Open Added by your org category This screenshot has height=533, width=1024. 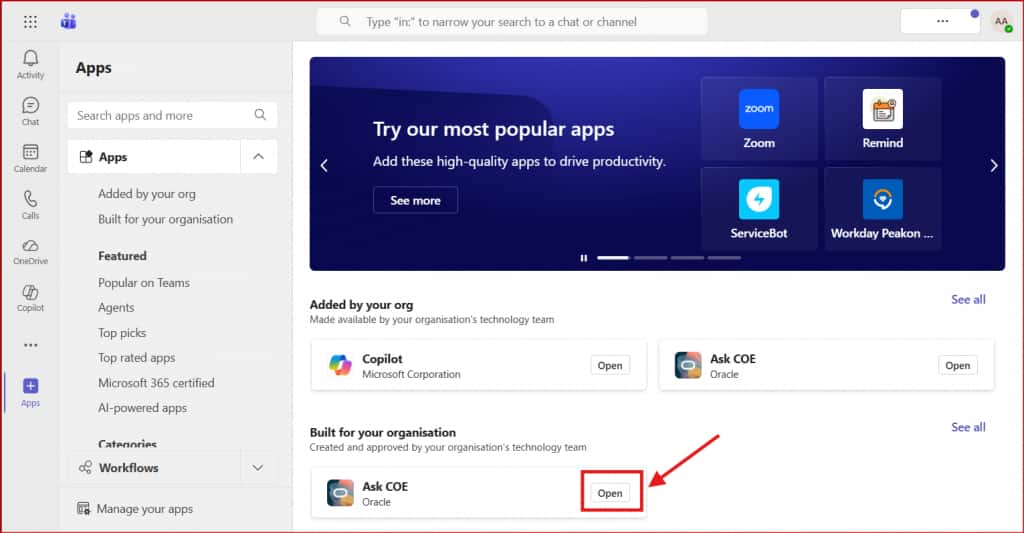point(147,194)
